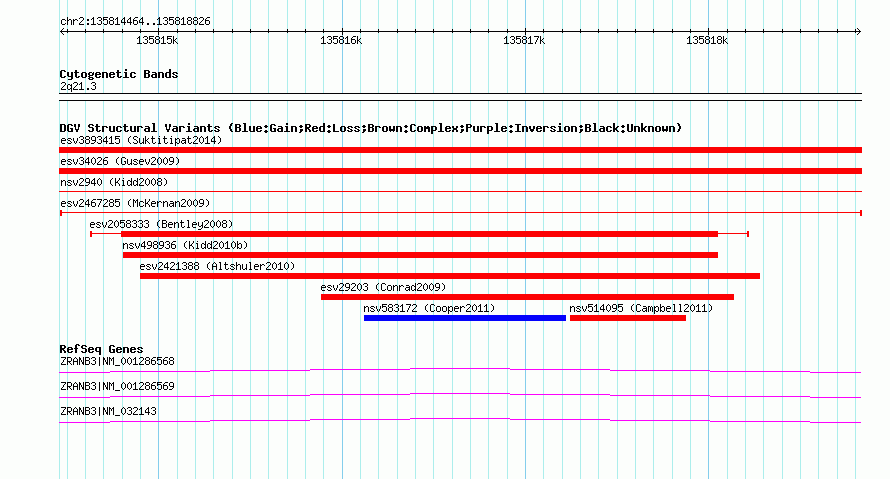Open the esv29203 (Conrad2009) variant label
This screenshot has height=479, width=890.
point(383,287)
